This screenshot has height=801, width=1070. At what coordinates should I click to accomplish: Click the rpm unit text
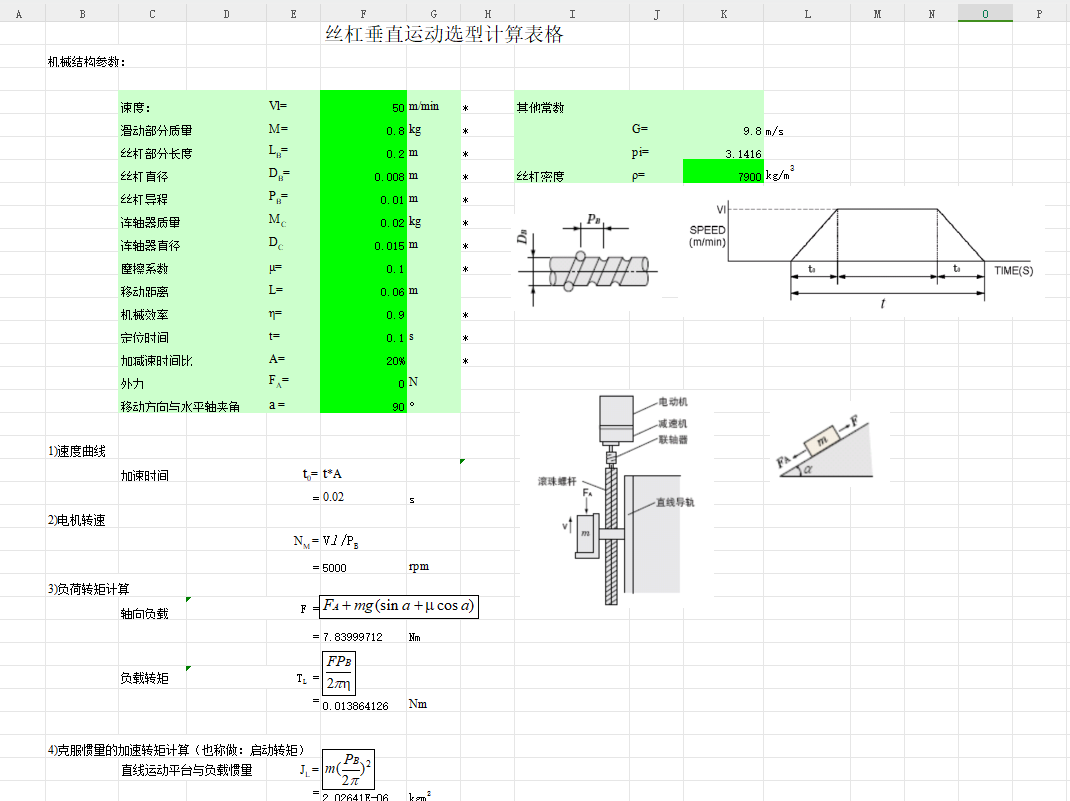point(418,566)
